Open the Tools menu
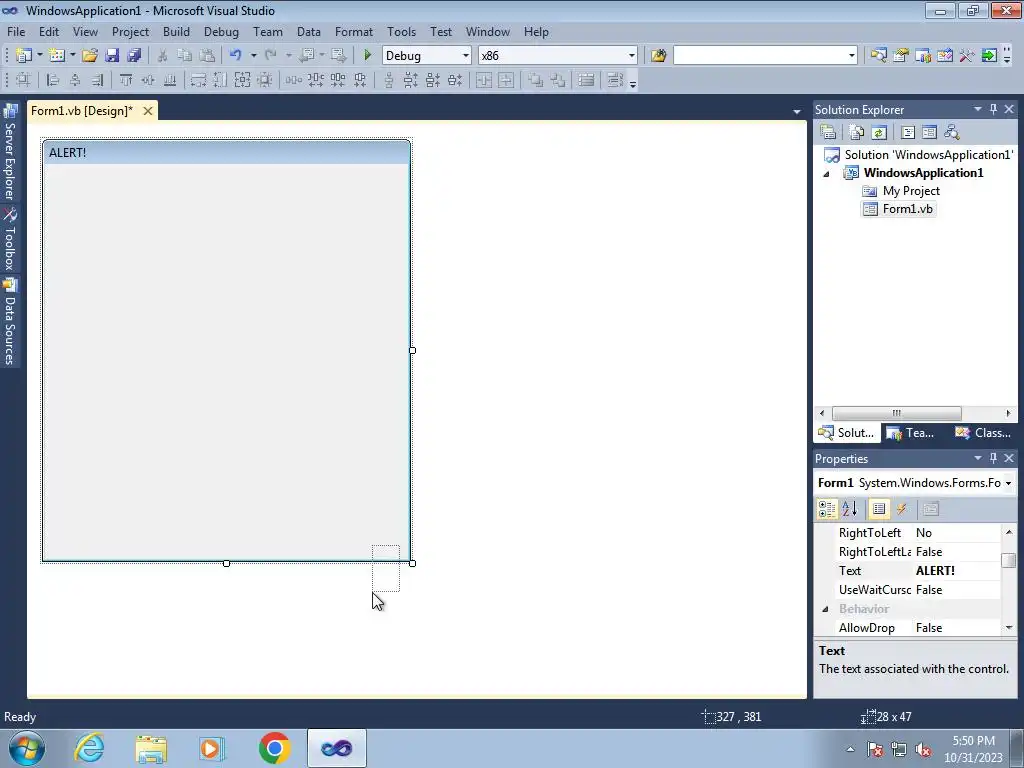This screenshot has height=768, width=1024. click(x=401, y=32)
